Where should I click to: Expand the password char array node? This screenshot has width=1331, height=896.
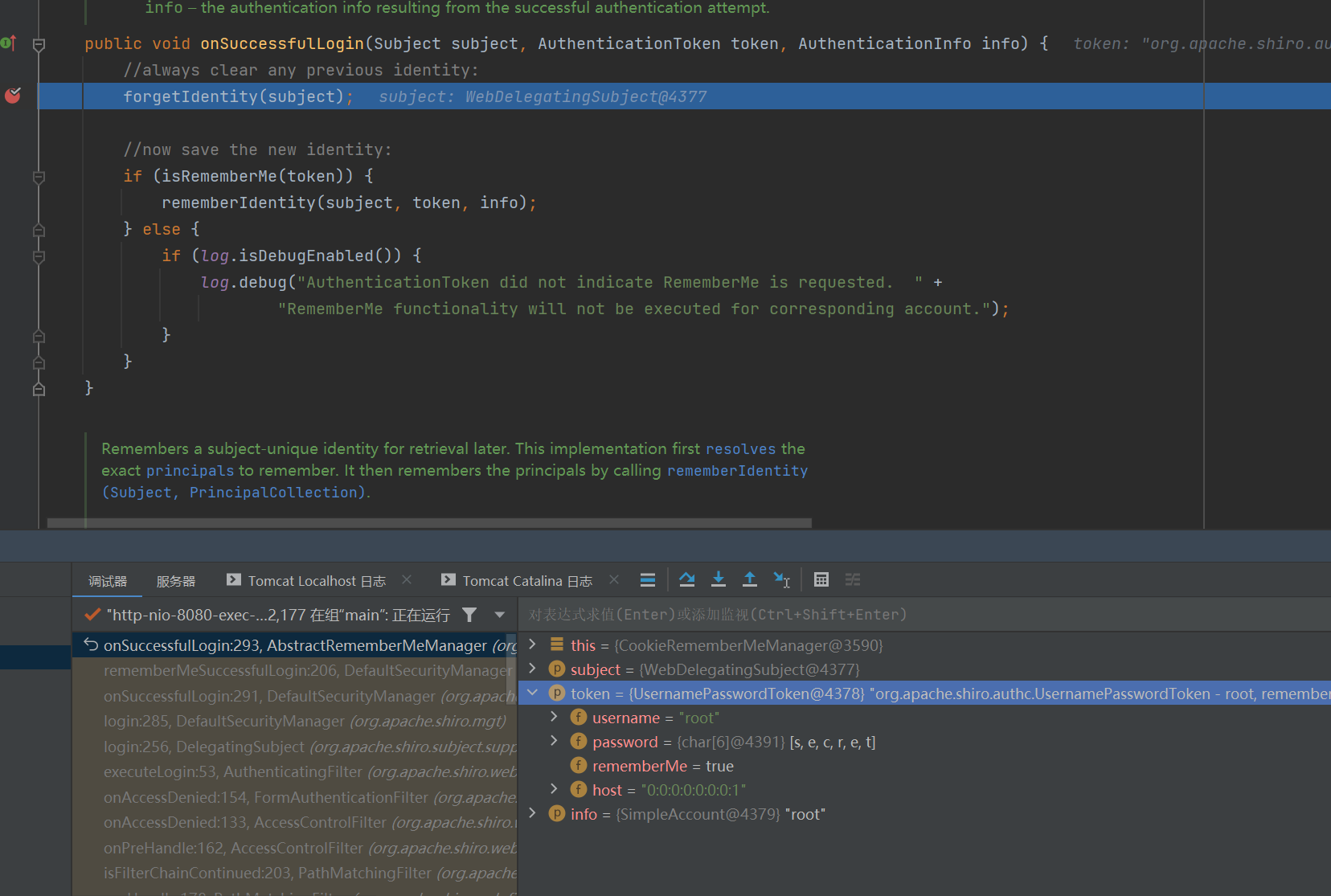pos(554,741)
